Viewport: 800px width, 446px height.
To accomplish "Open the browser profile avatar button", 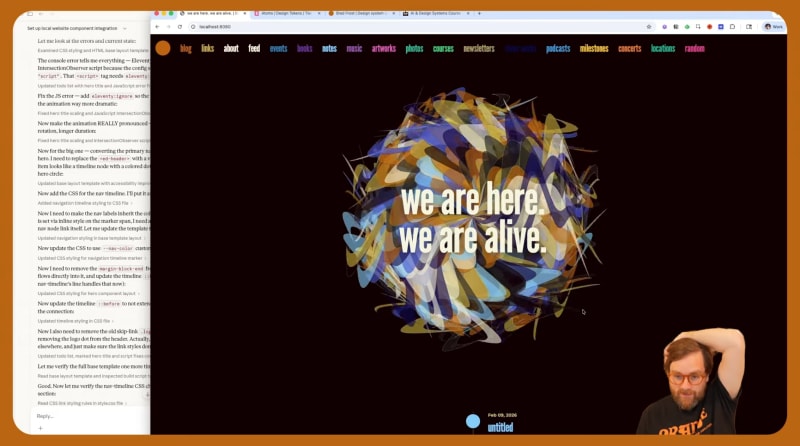I will [x=773, y=27].
